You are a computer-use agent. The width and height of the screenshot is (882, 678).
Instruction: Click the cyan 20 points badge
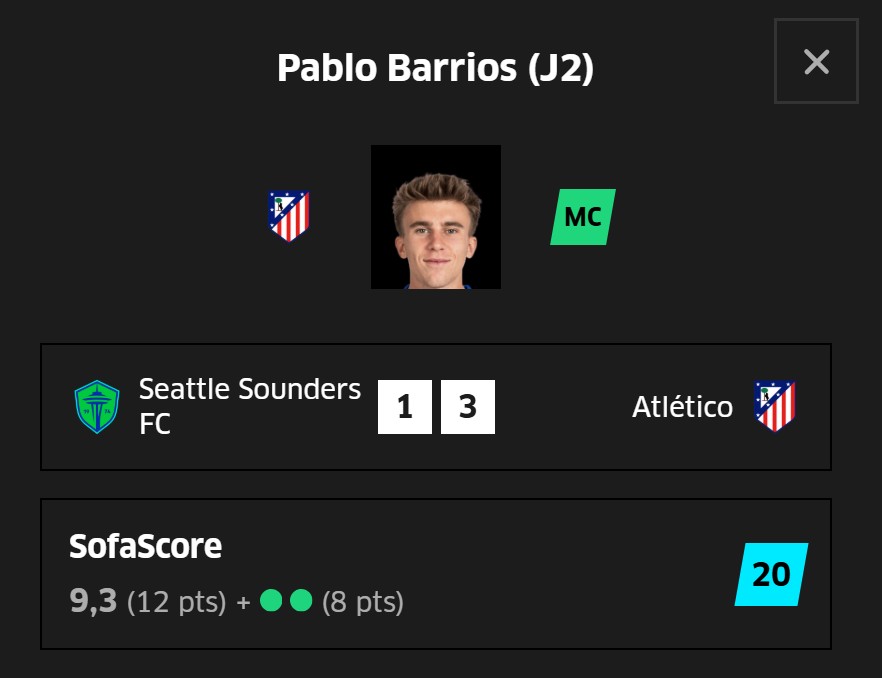pos(769,573)
